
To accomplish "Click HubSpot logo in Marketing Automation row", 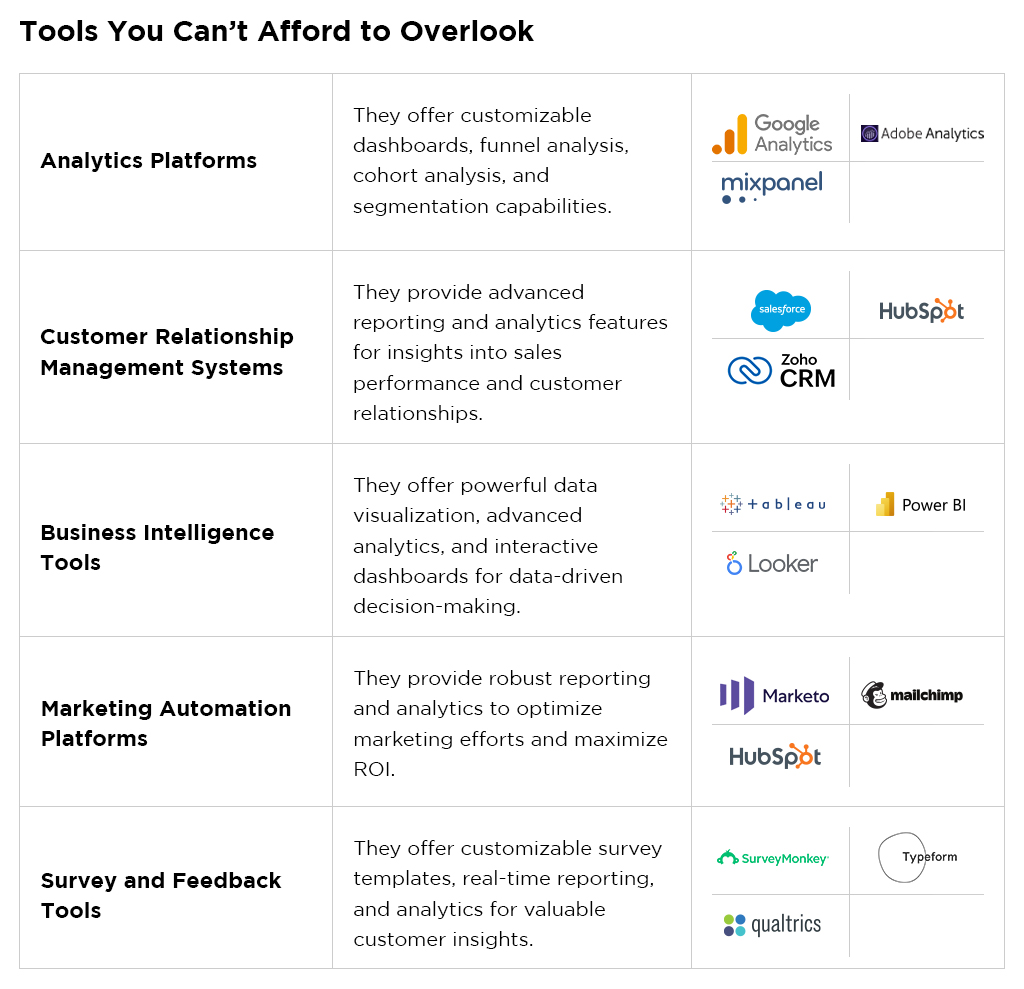I will point(775,757).
